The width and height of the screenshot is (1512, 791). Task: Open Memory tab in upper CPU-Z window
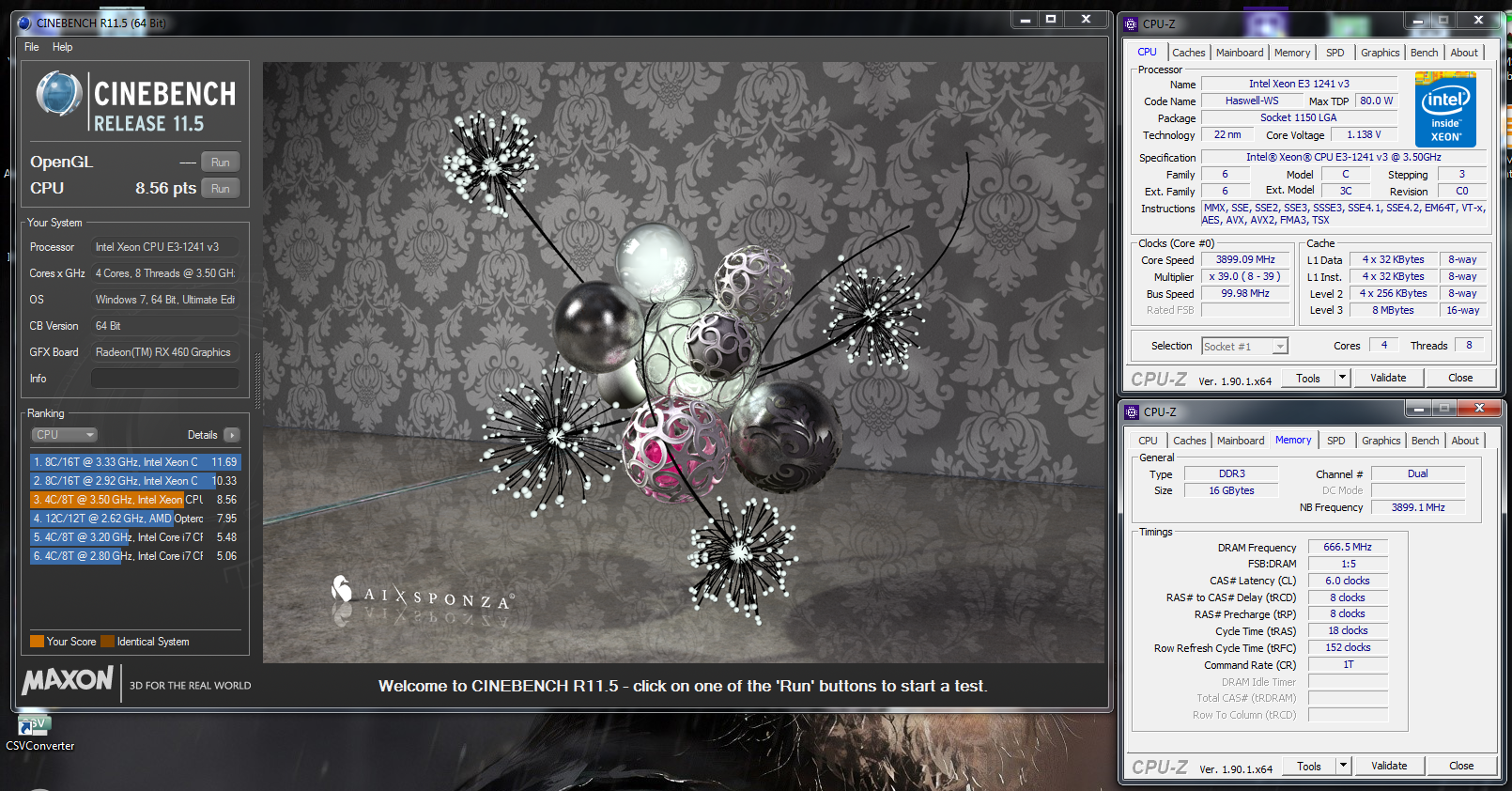coord(1292,53)
